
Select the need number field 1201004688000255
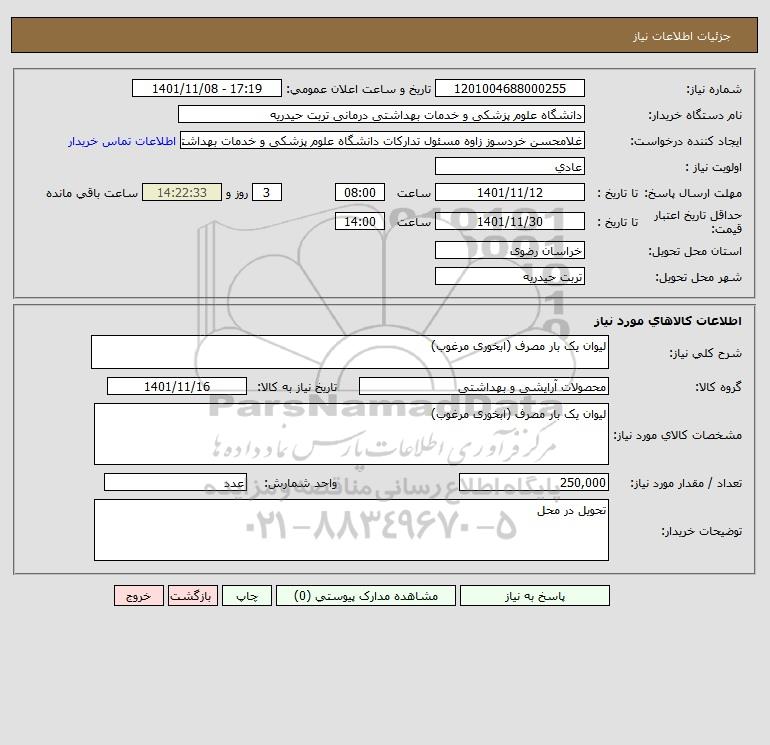point(510,88)
